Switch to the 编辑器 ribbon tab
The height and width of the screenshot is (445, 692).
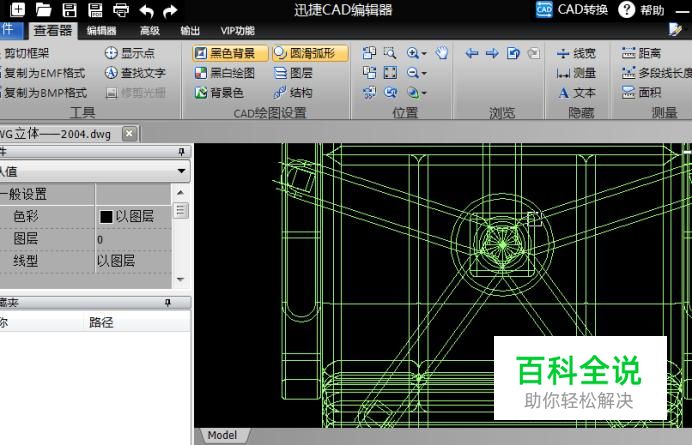point(102,30)
